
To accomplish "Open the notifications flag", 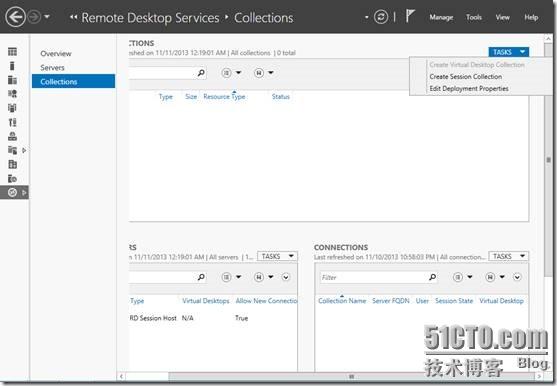I will coord(410,16).
